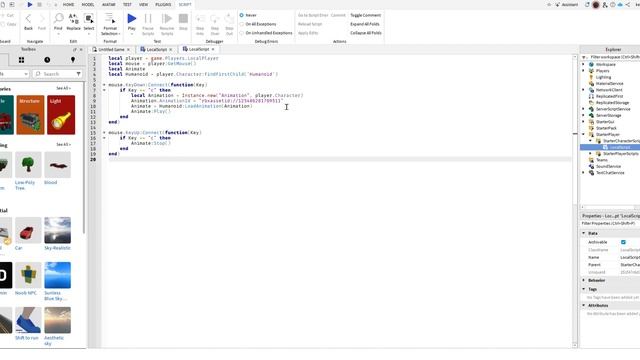Click the Play icon in the Test group

[x=131, y=18]
